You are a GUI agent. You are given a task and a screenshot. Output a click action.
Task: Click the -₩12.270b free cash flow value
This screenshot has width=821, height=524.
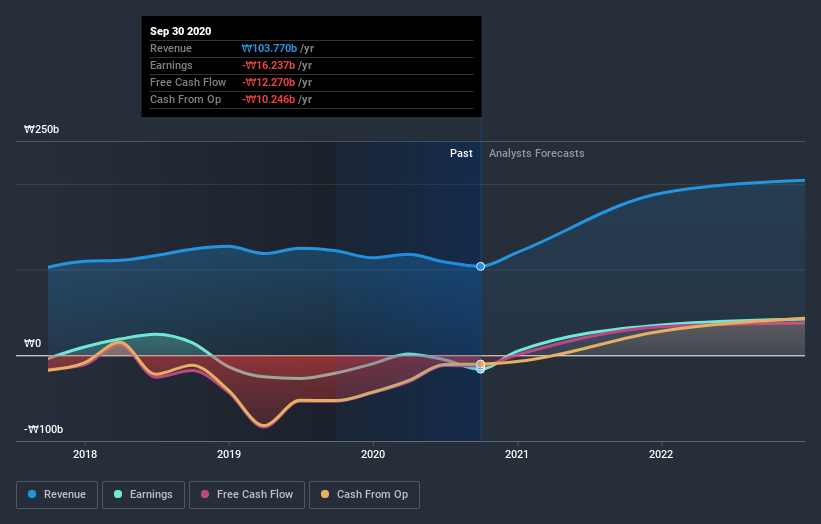click(269, 82)
